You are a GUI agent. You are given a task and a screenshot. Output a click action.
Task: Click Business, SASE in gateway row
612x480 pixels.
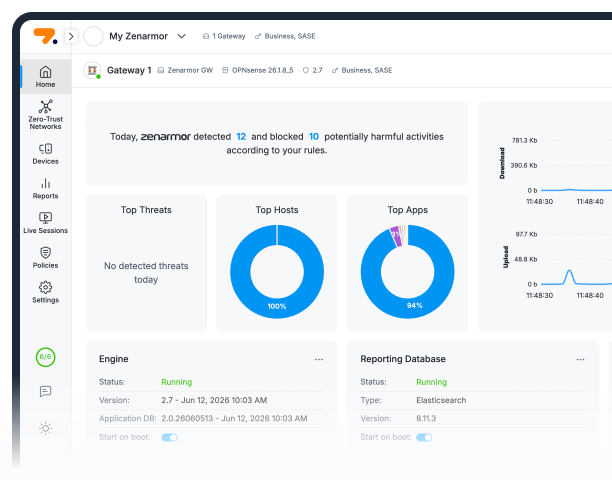click(362, 70)
